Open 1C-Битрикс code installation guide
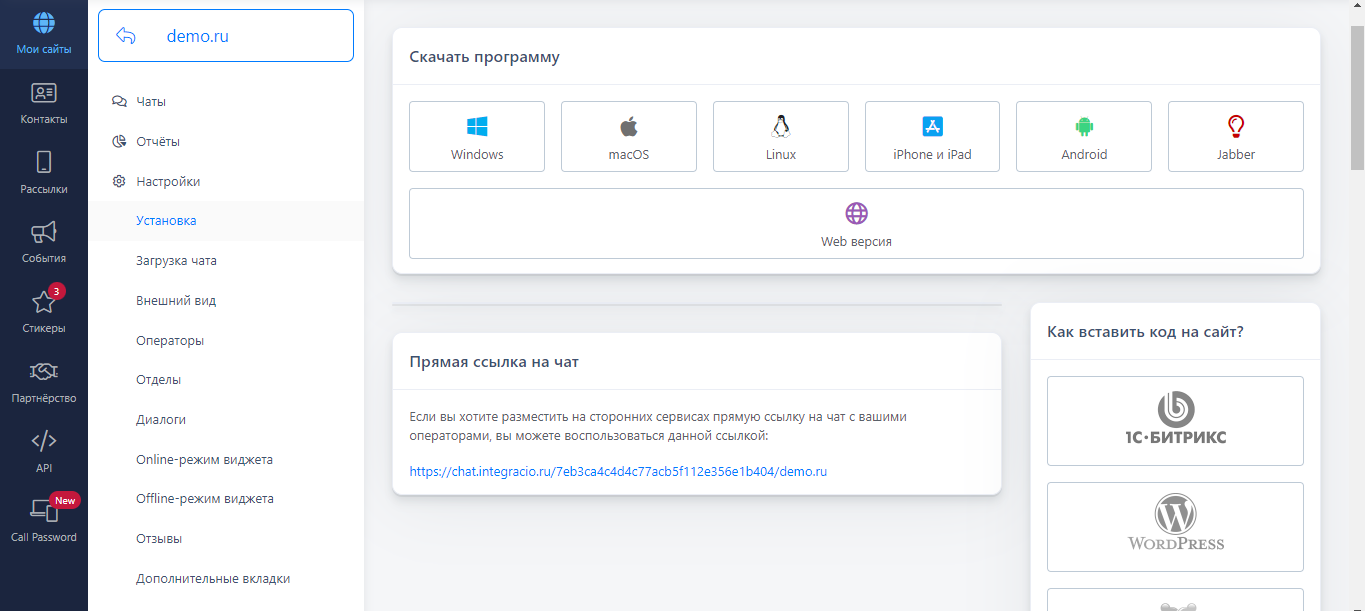This screenshot has width=1365, height=611. [x=1175, y=421]
